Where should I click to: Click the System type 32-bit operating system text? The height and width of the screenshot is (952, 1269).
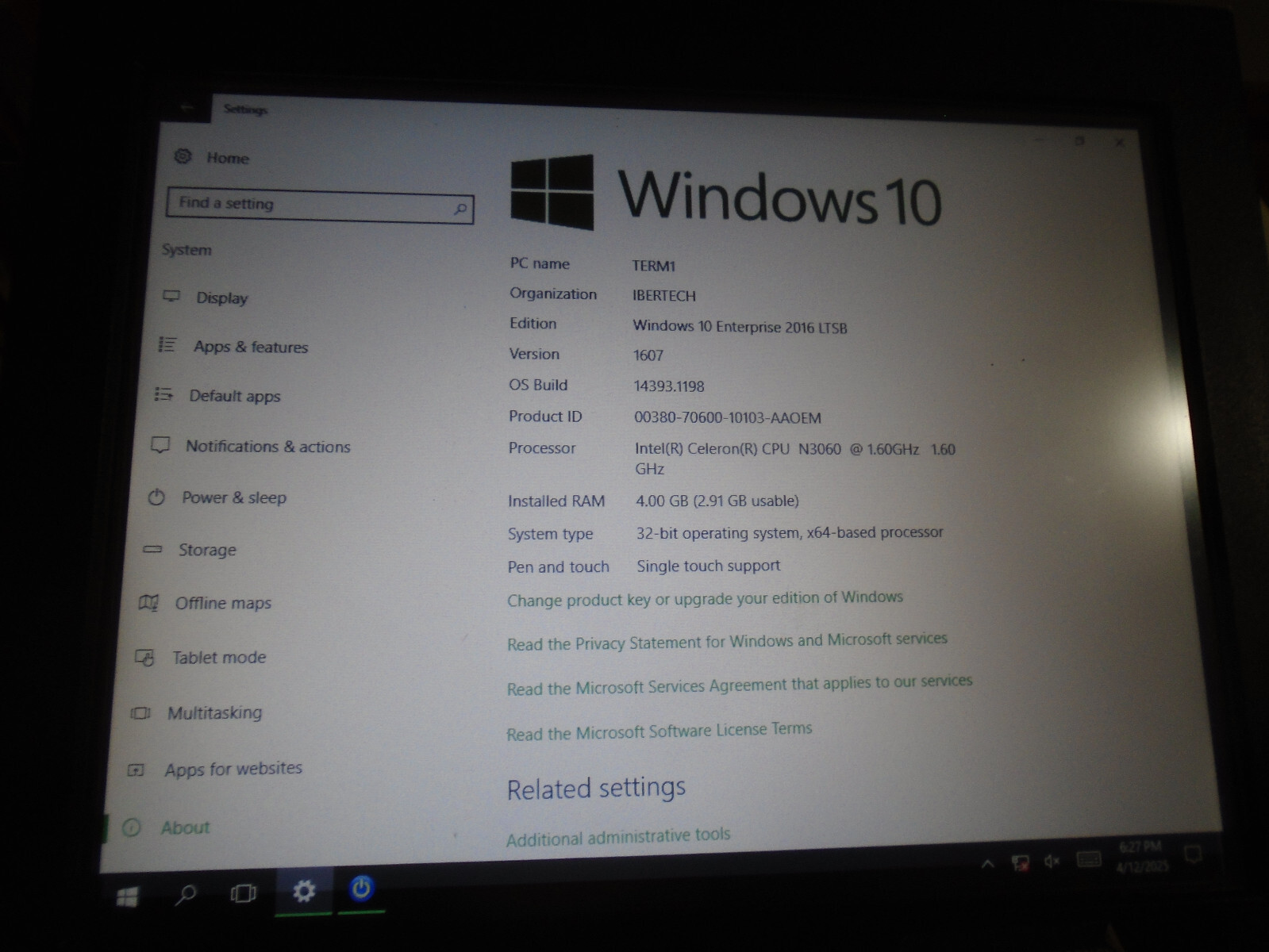tap(790, 532)
